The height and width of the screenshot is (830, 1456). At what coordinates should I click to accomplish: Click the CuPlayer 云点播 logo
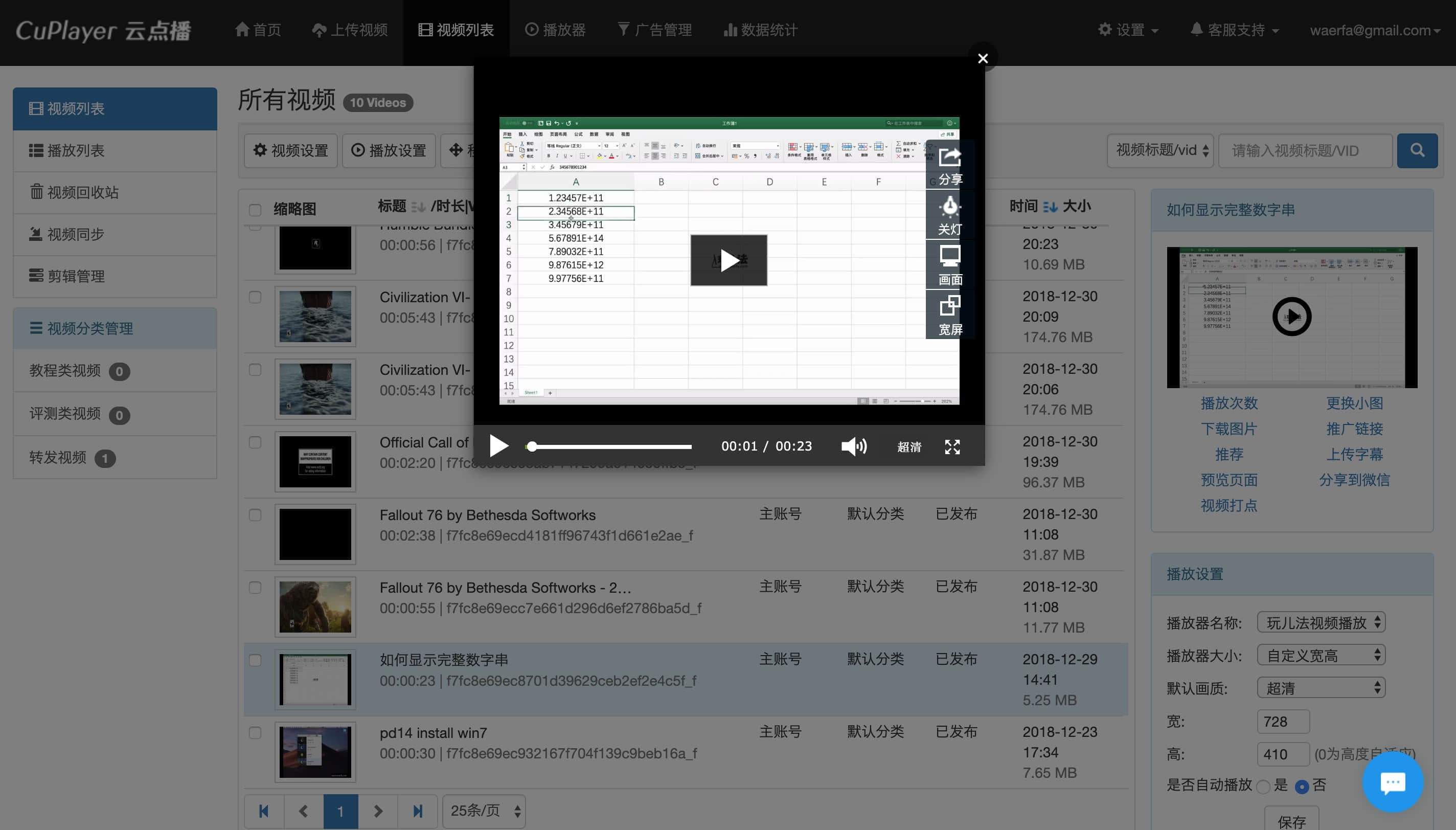[x=103, y=30]
